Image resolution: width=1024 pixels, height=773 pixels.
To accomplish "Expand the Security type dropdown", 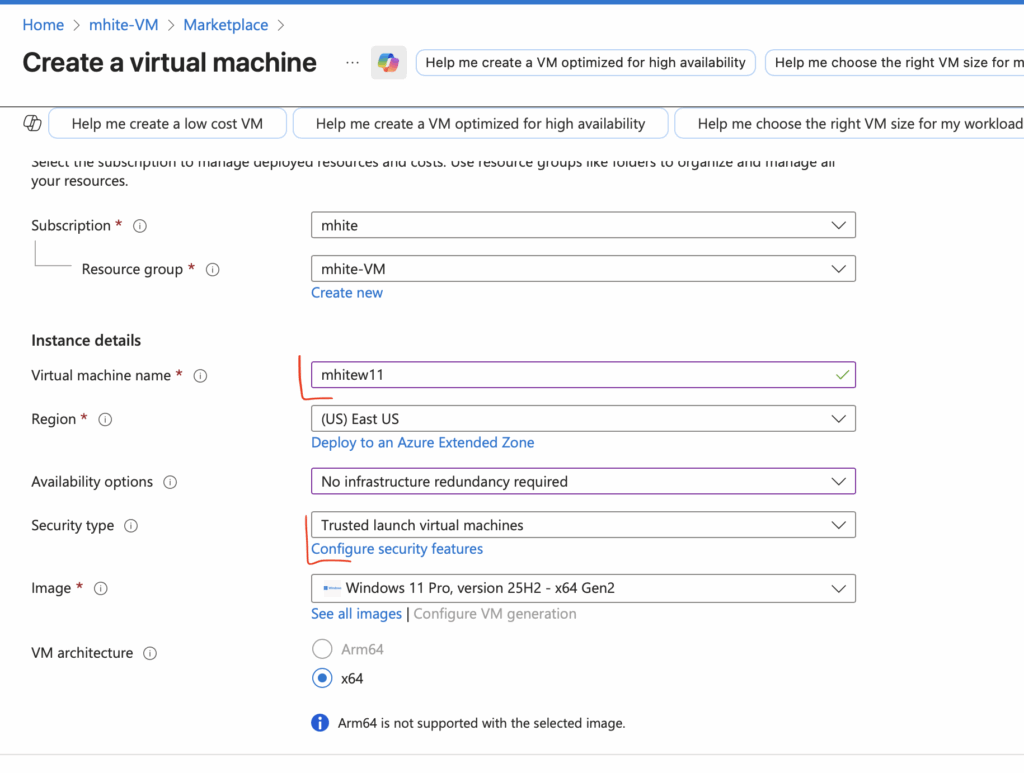I will pyautogui.click(x=583, y=525).
